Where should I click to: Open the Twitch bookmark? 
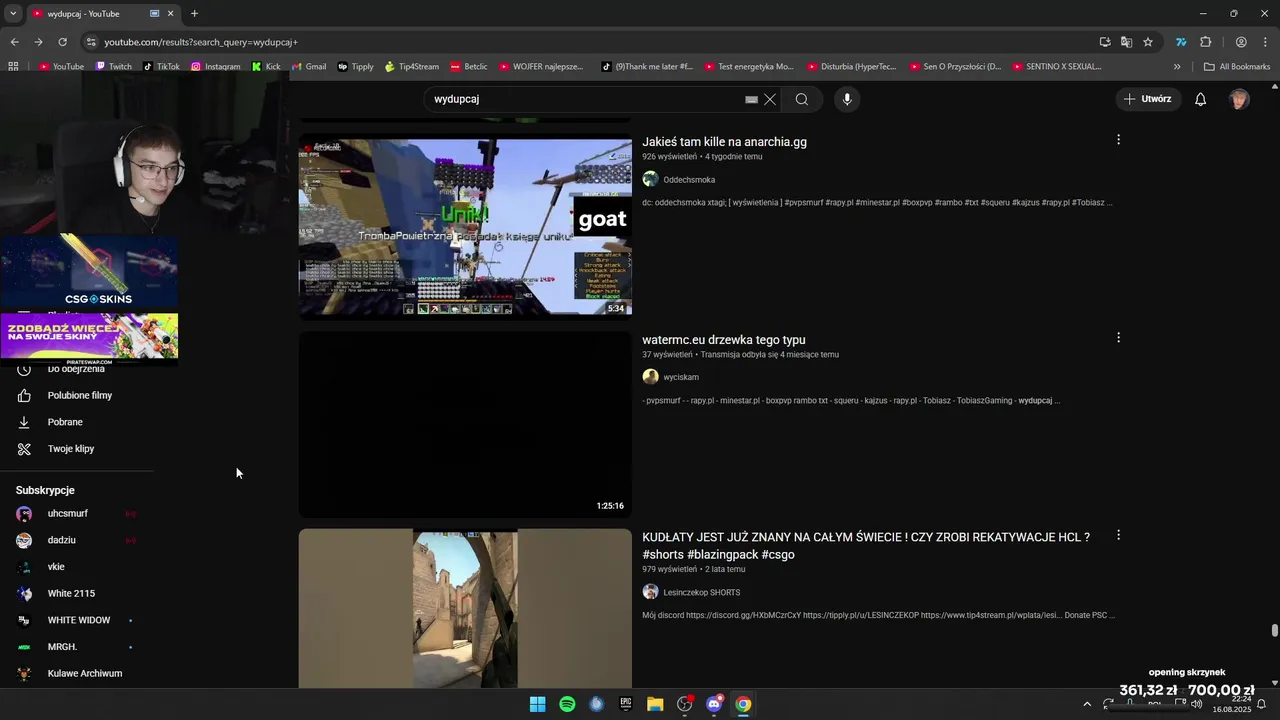coord(113,67)
